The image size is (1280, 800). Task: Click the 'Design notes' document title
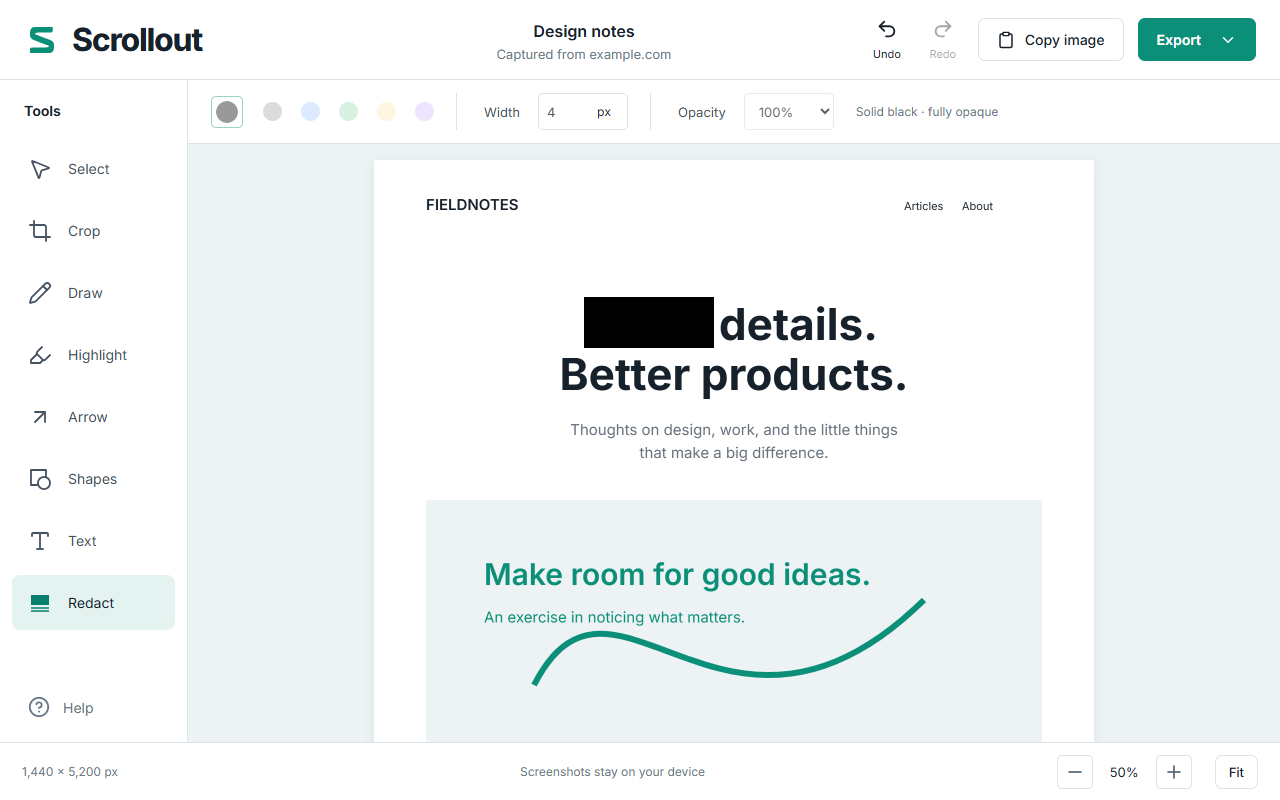584,32
